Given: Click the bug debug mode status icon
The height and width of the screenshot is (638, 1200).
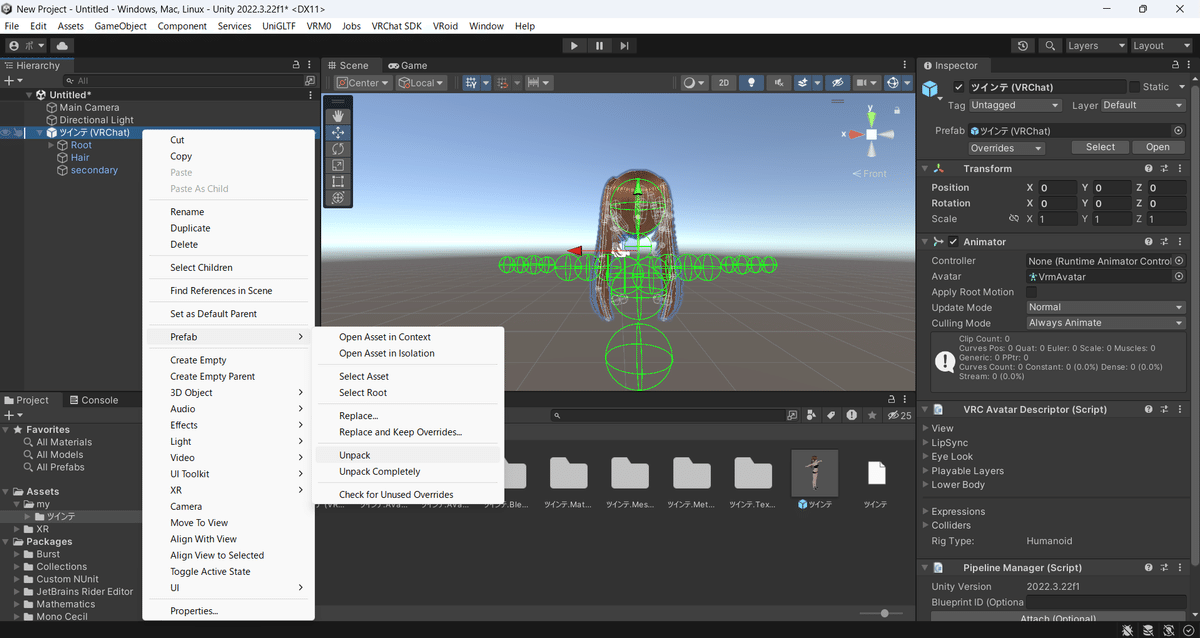Looking at the screenshot, I should (x=1129, y=630).
